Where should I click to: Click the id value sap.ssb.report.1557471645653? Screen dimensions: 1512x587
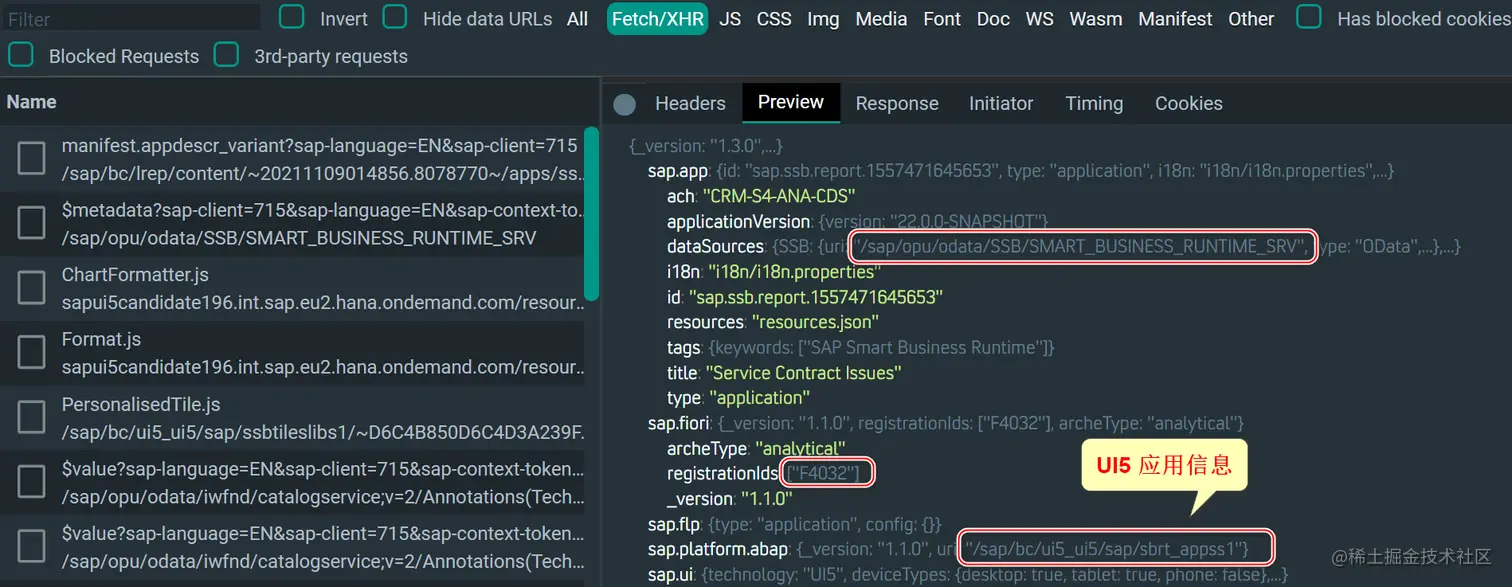816,297
